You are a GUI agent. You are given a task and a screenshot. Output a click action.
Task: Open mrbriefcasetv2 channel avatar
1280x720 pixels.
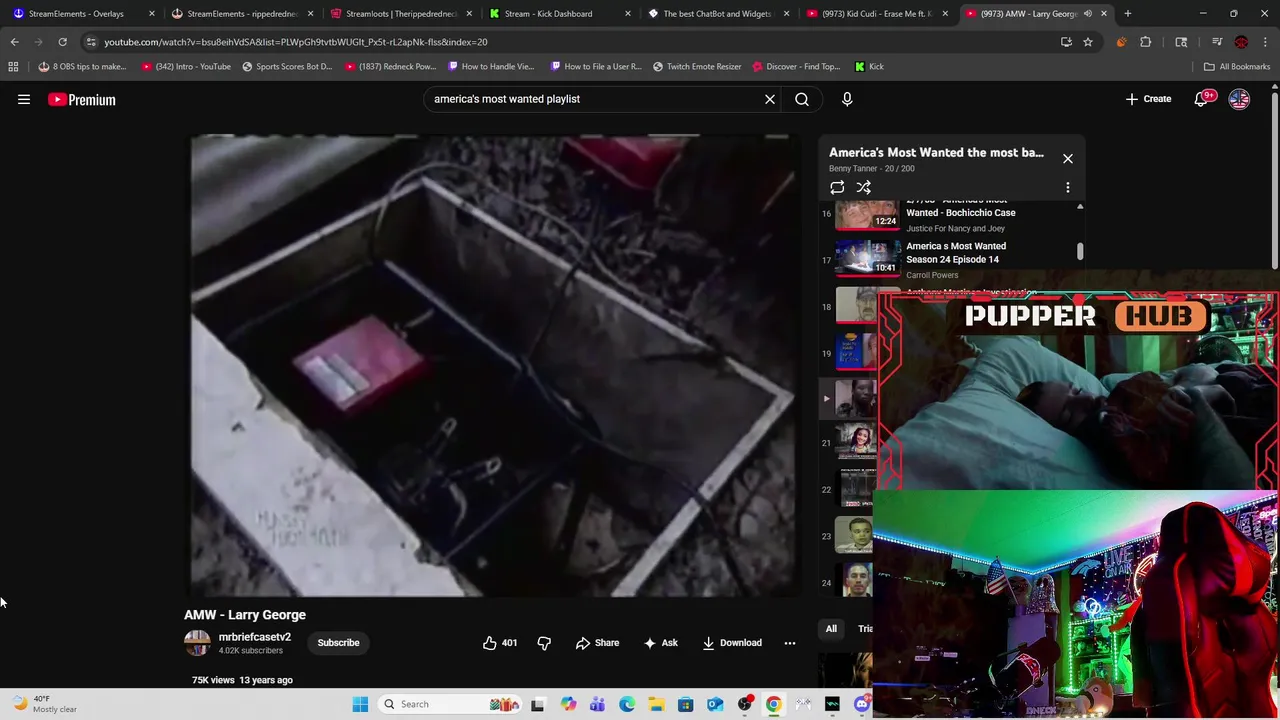coord(197,643)
